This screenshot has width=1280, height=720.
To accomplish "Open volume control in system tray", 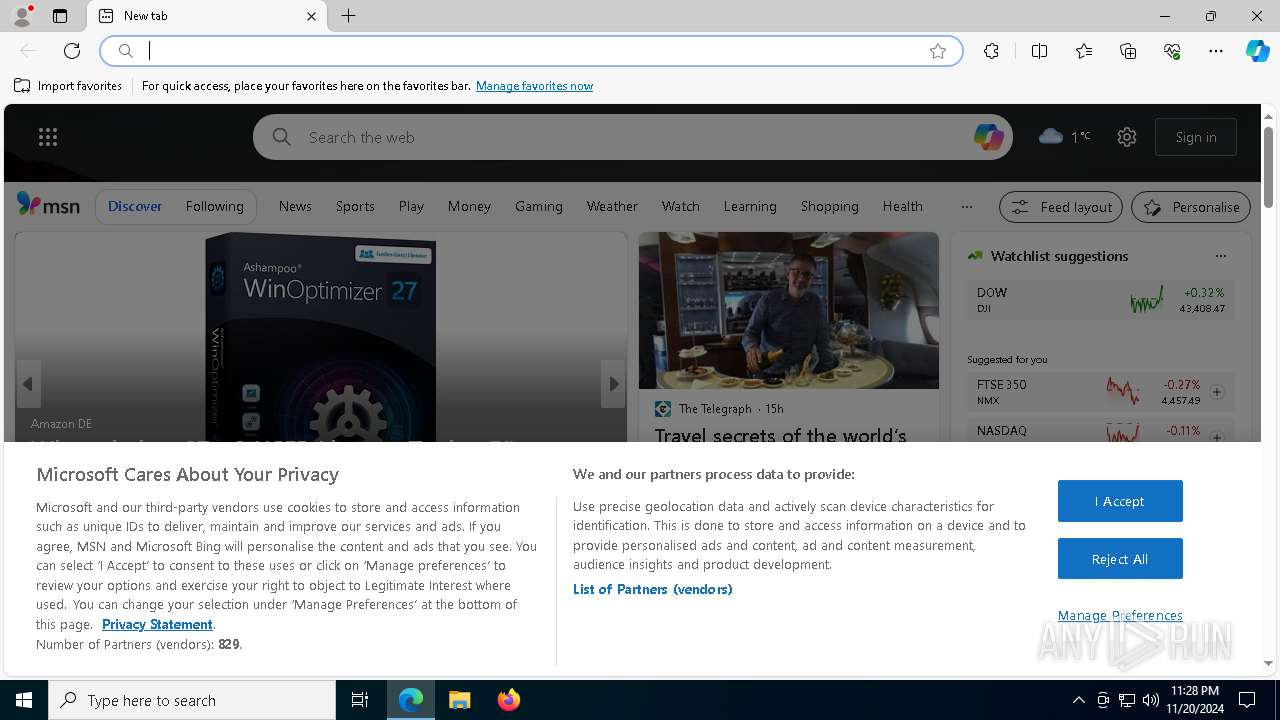I will pyautogui.click(x=1150, y=700).
